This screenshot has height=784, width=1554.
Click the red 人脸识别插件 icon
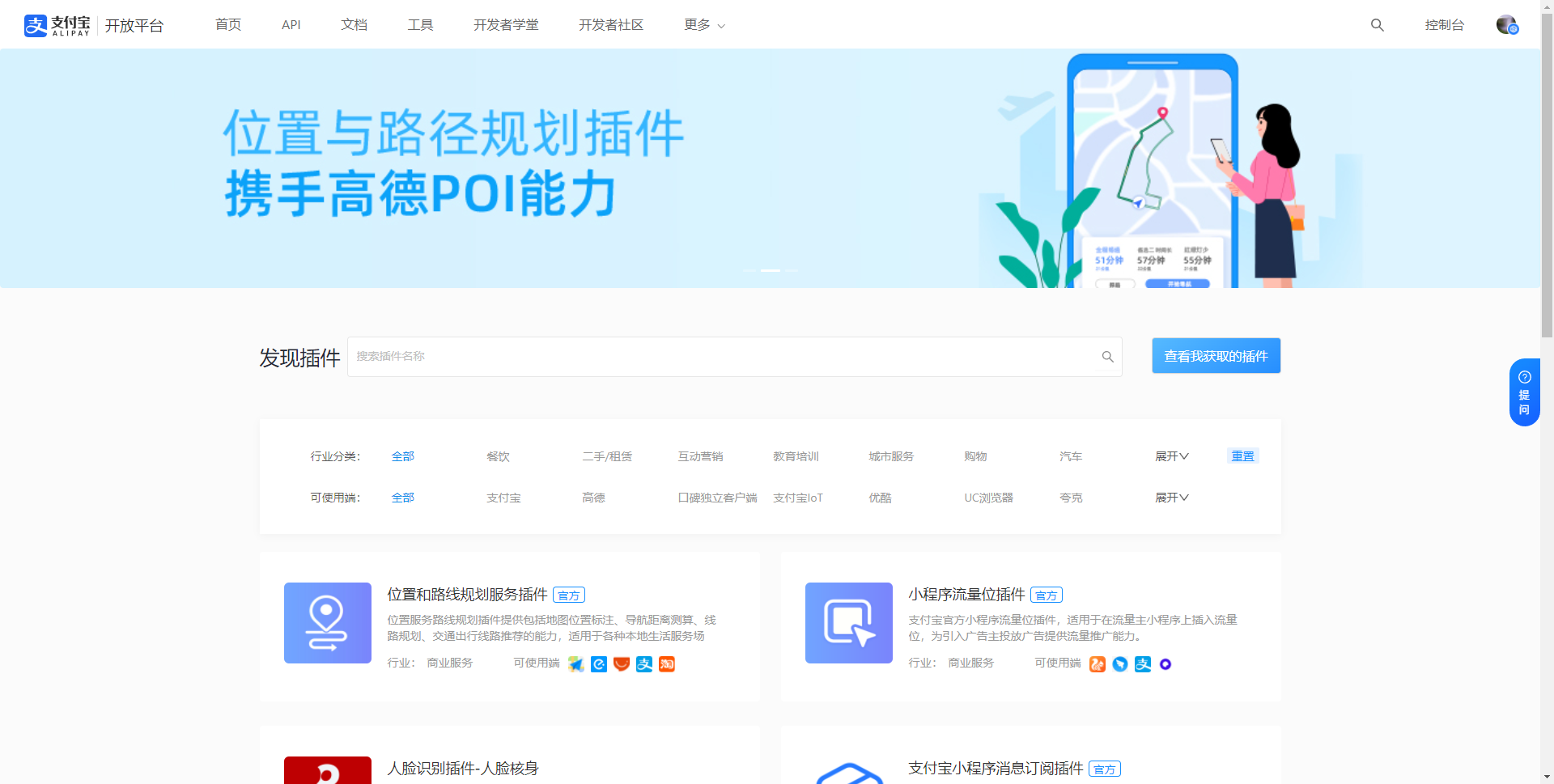[x=328, y=770]
